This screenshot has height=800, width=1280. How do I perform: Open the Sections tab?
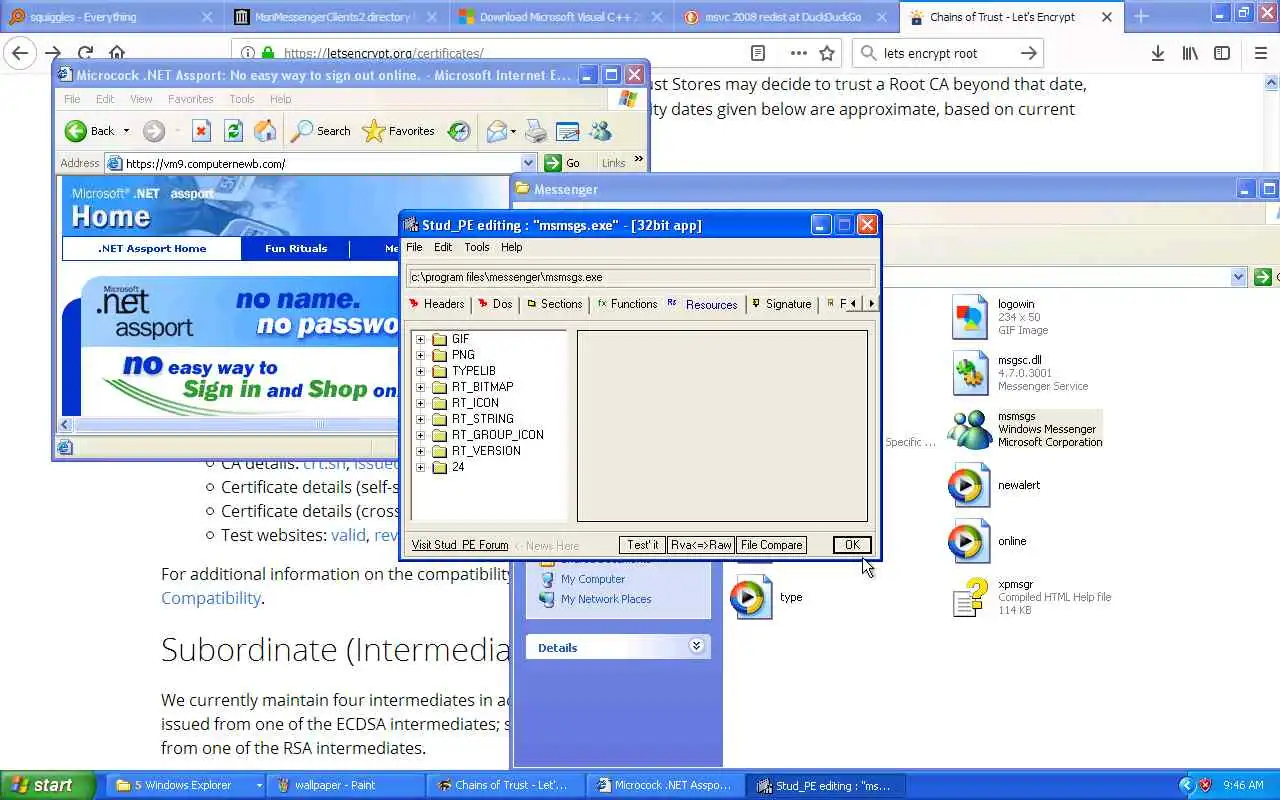point(555,304)
